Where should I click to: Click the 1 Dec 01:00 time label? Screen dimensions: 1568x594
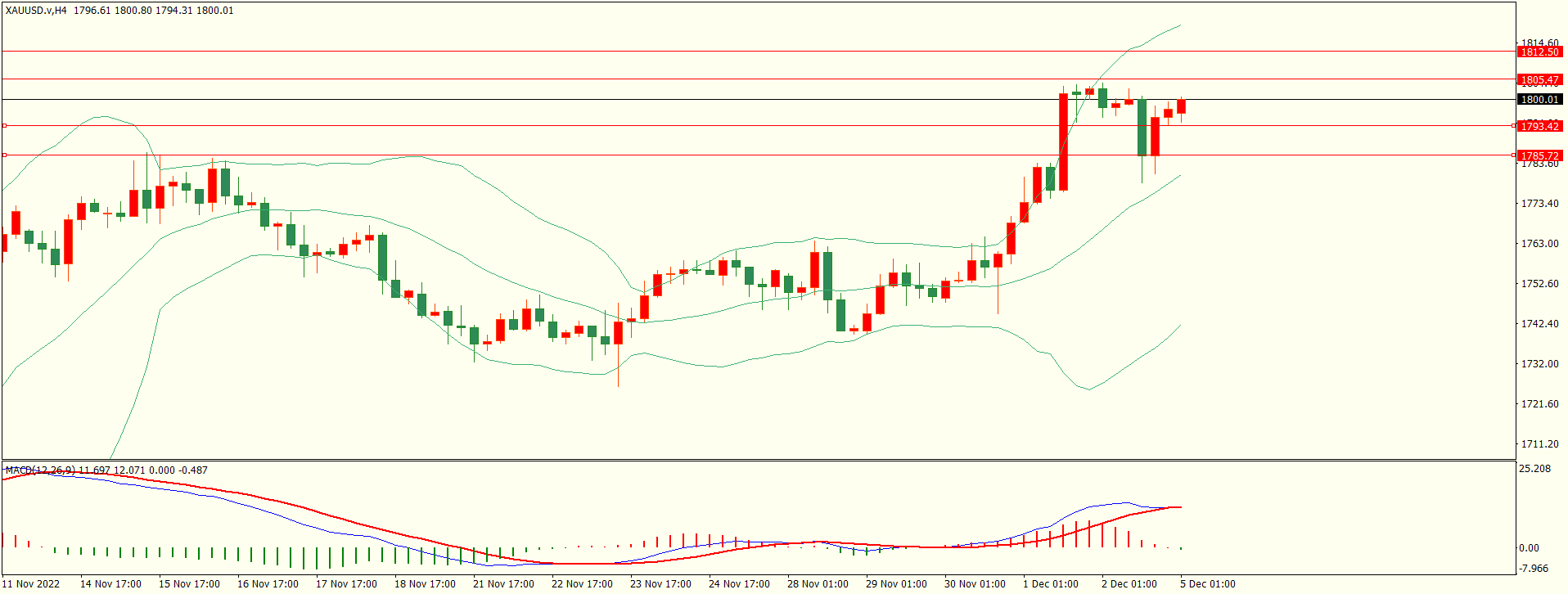(x=1051, y=584)
